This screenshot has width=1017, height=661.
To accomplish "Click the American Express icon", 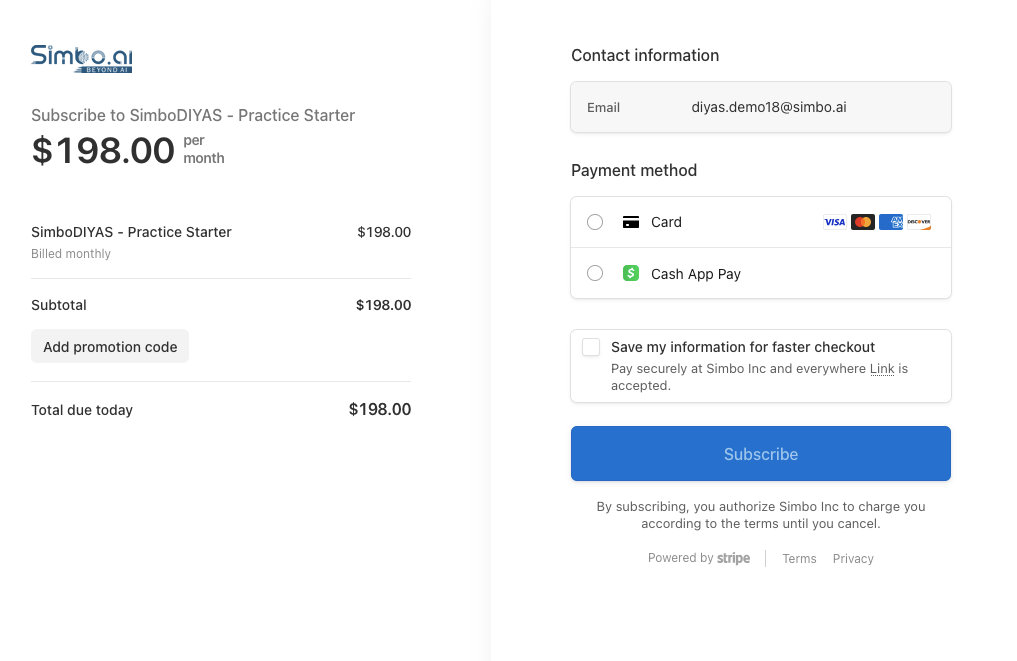I will tap(890, 222).
